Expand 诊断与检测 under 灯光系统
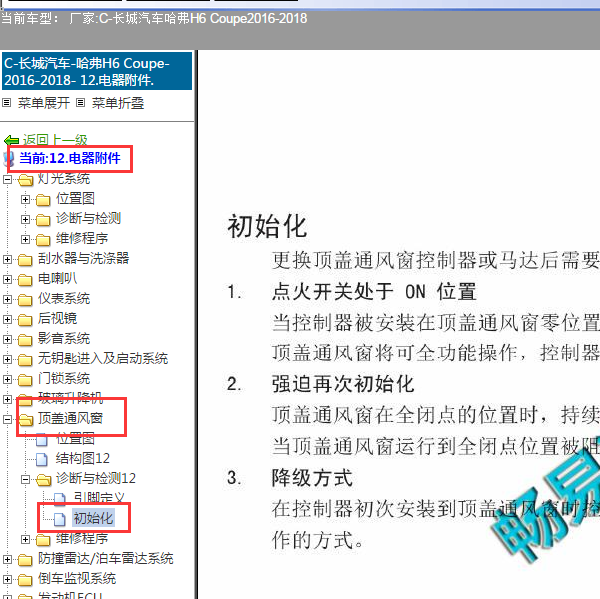 [x=25, y=219]
